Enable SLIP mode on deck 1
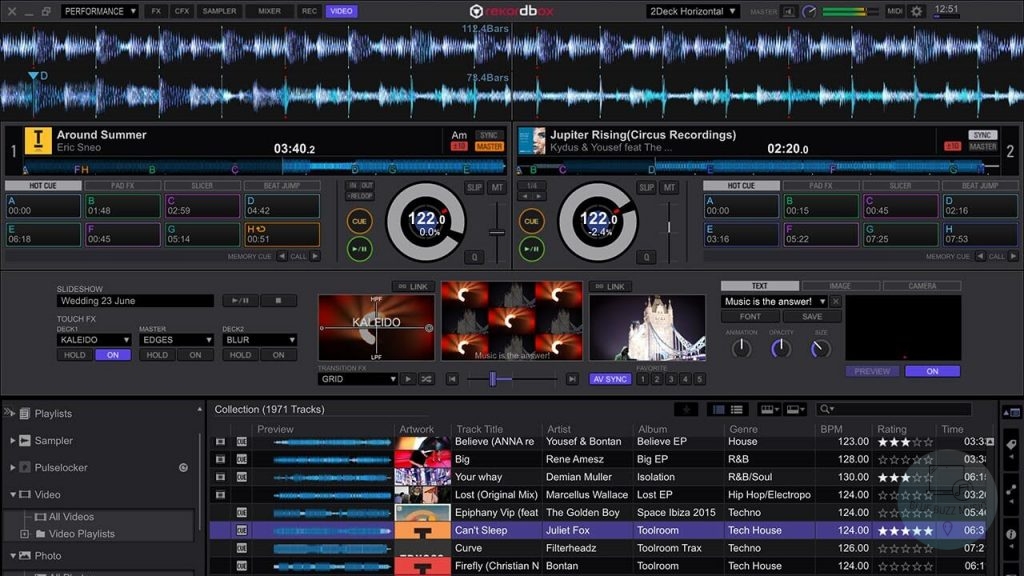 click(x=474, y=187)
